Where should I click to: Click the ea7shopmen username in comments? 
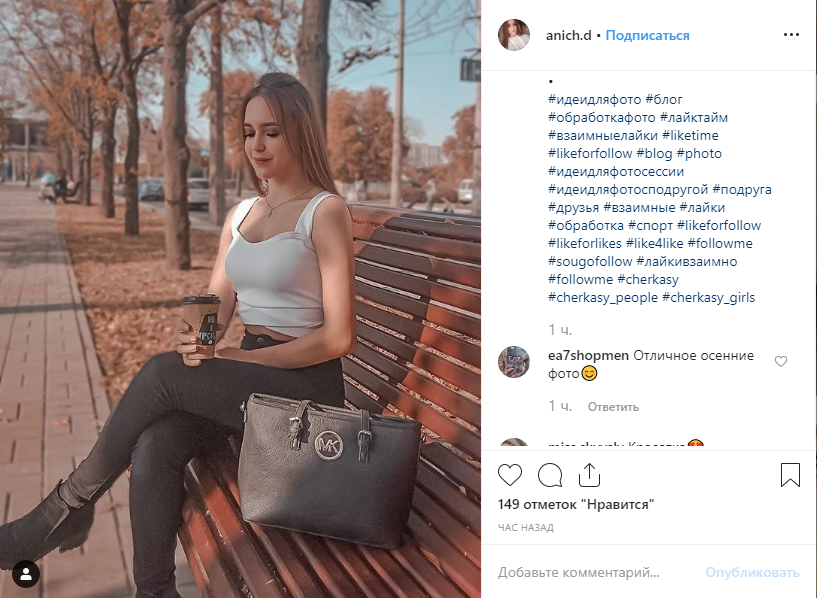[588, 356]
